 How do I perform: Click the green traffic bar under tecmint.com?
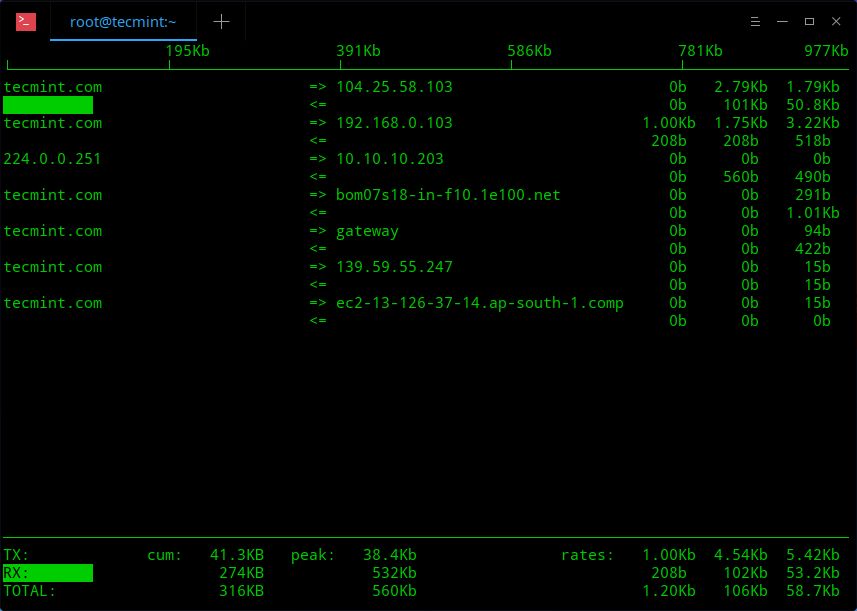click(48, 105)
